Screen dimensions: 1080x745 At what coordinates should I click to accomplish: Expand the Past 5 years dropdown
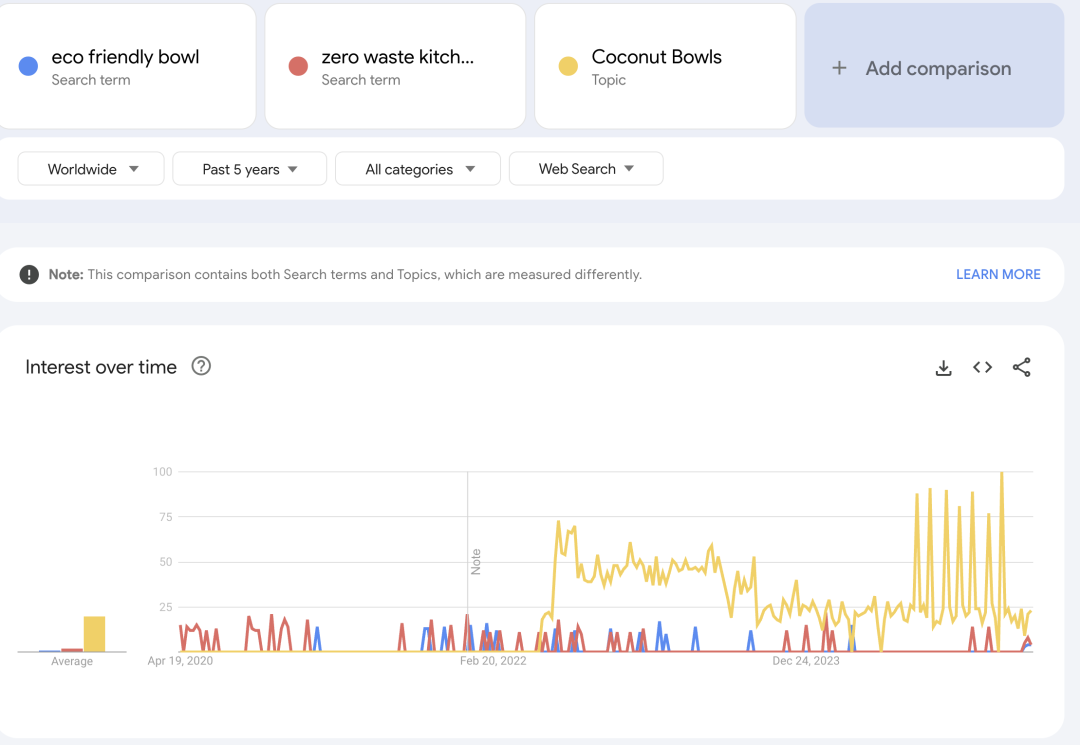(x=249, y=169)
